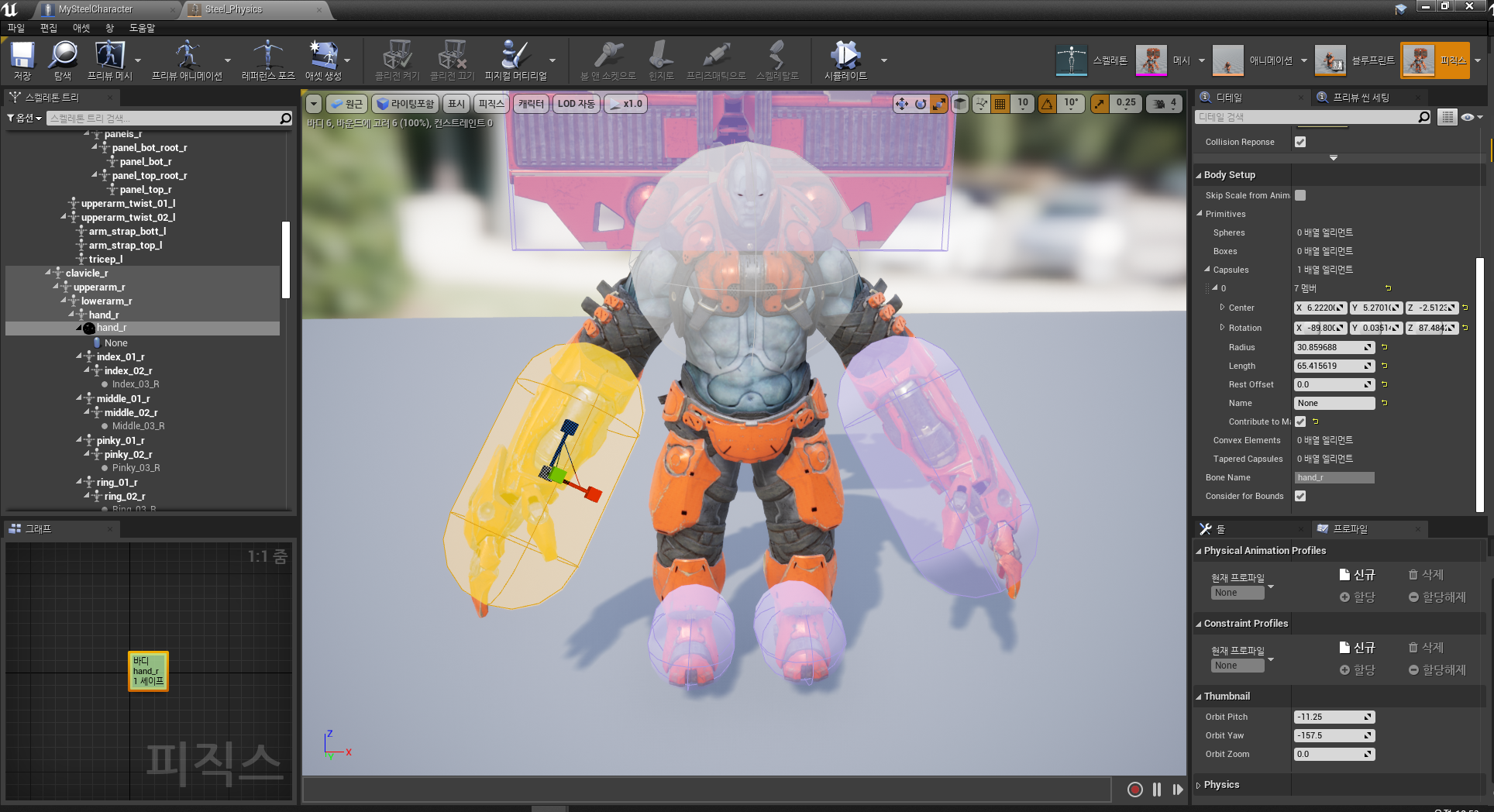Click the 콜리전 끄기 toolbar icon
1494x812 pixels.
point(452,60)
